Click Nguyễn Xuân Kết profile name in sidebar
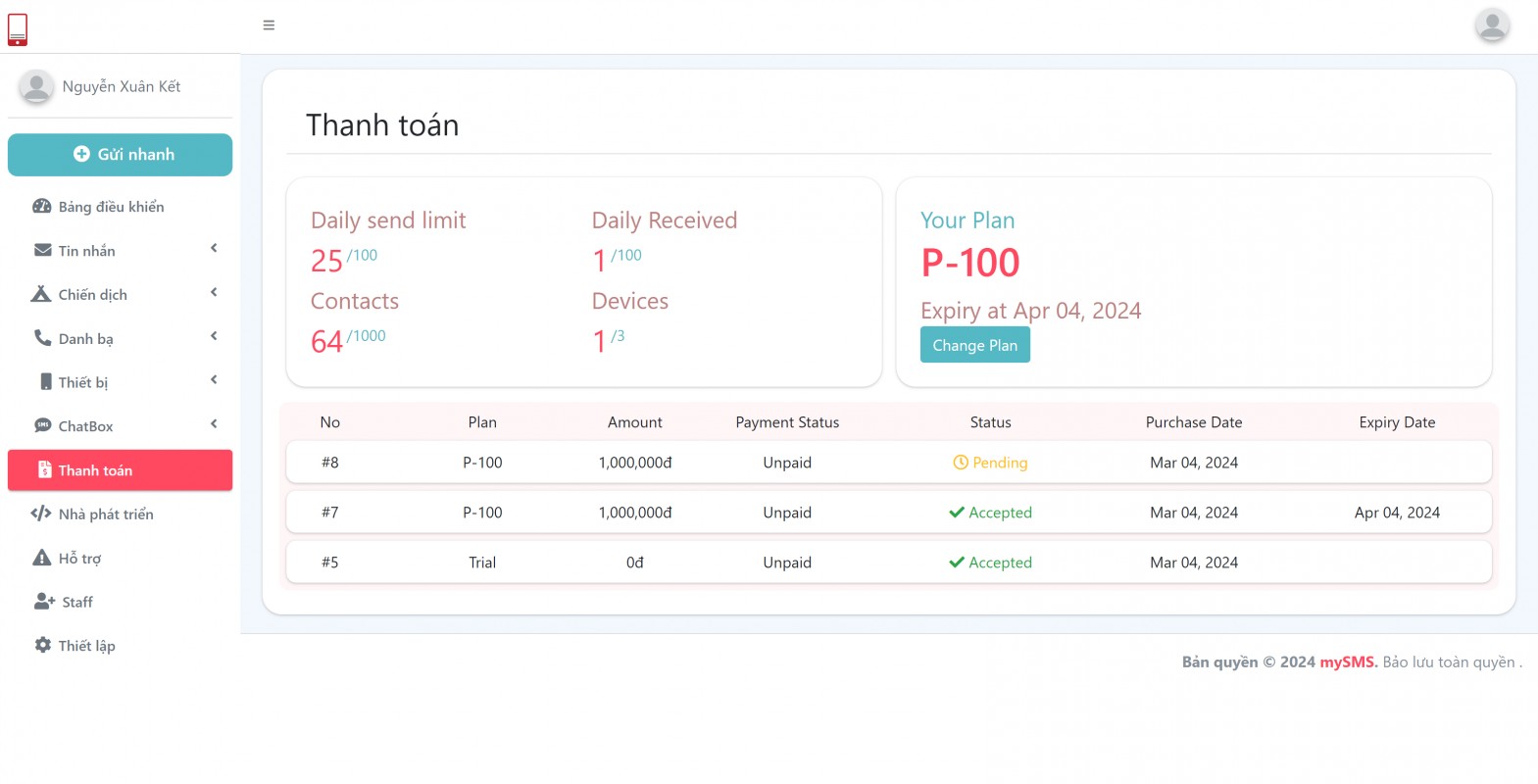This screenshot has width=1538, height=784. (x=122, y=86)
